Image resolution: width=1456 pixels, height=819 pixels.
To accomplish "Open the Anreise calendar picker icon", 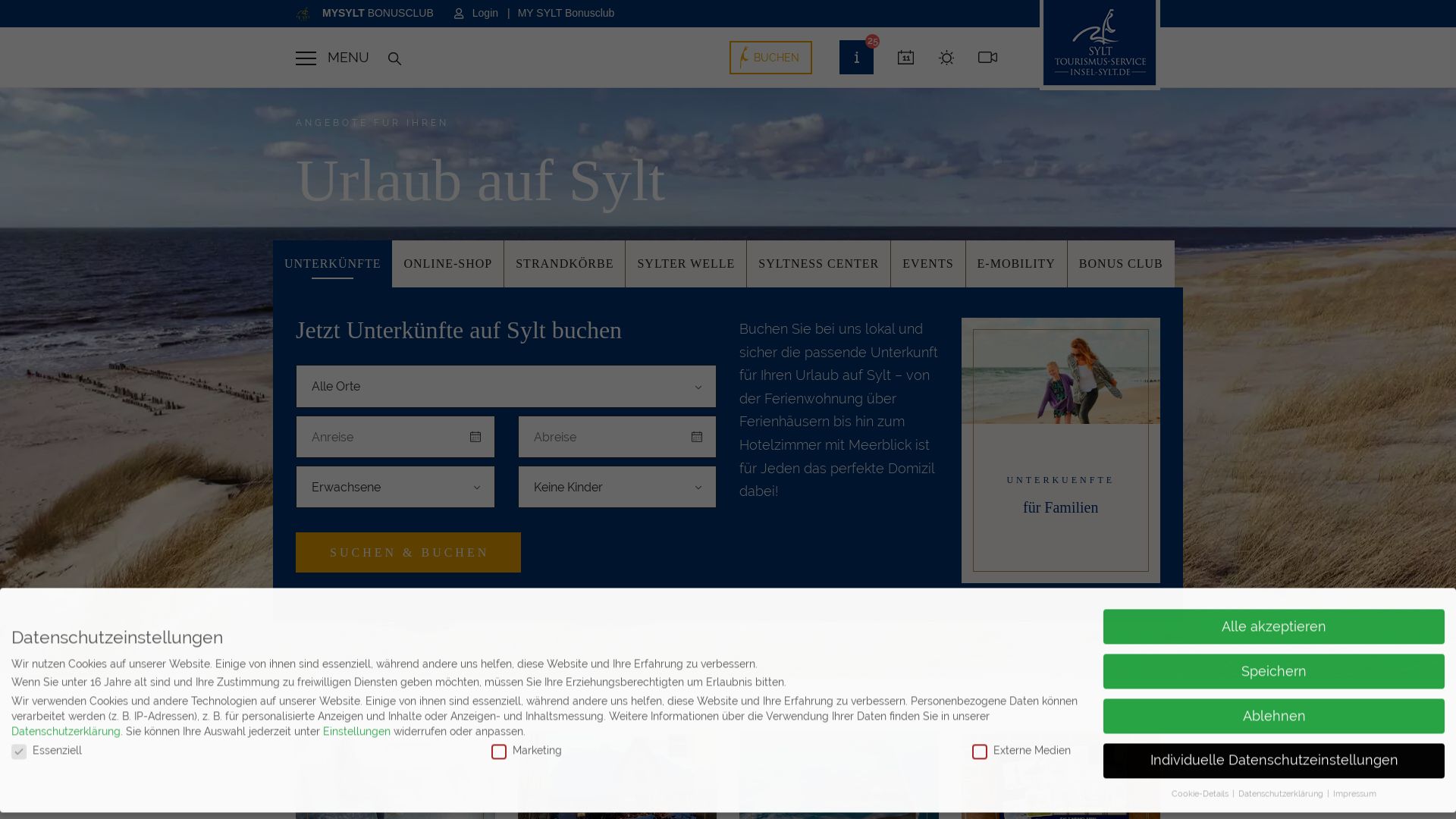I will coord(475,437).
